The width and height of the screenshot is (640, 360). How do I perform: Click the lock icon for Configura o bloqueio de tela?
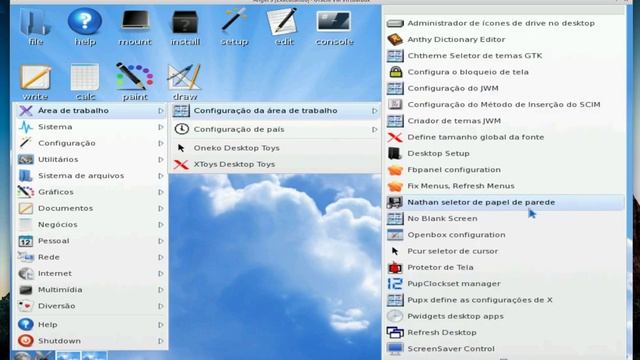(x=395, y=72)
